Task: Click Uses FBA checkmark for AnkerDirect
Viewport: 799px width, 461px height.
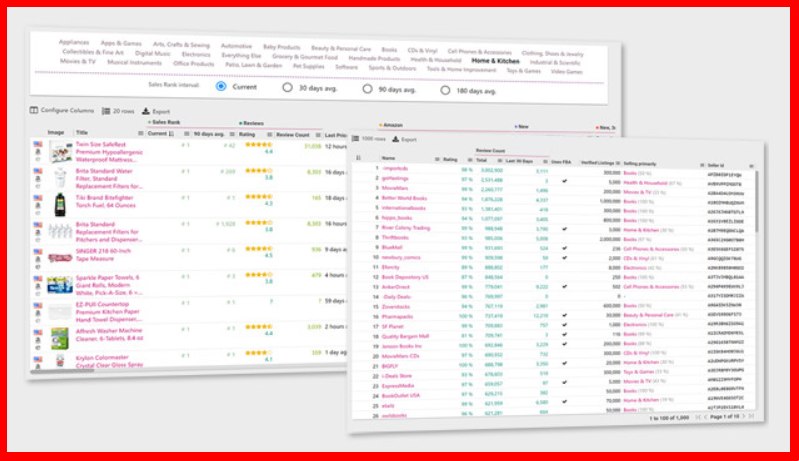Action: (565, 286)
